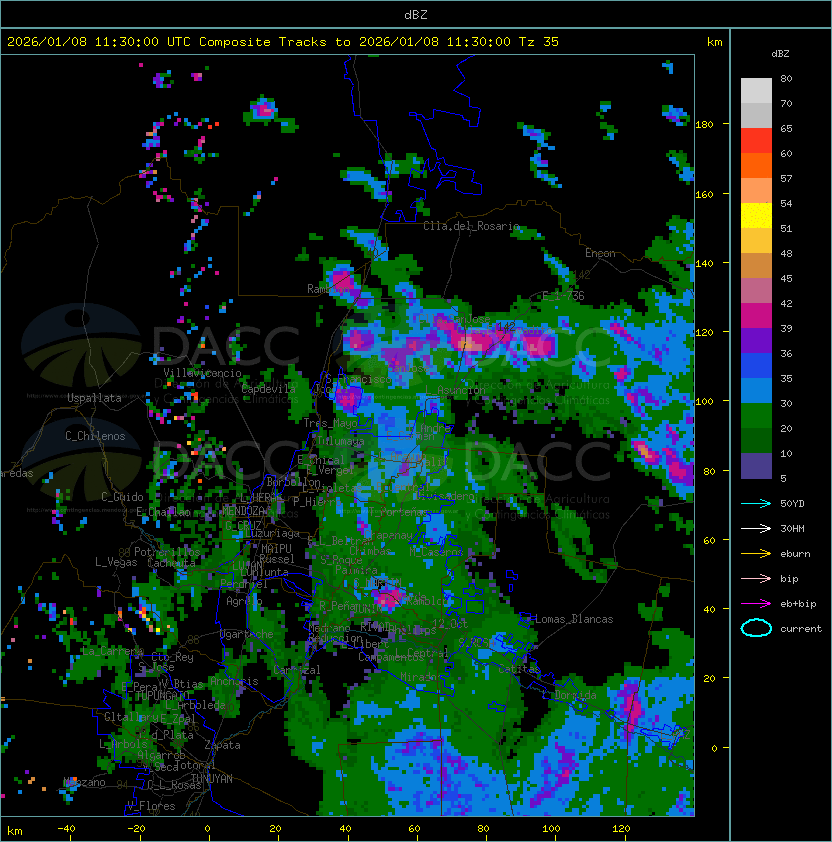Click the TUNUYAN map label
Screen dimensions: 832x842
[x=212, y=779]
